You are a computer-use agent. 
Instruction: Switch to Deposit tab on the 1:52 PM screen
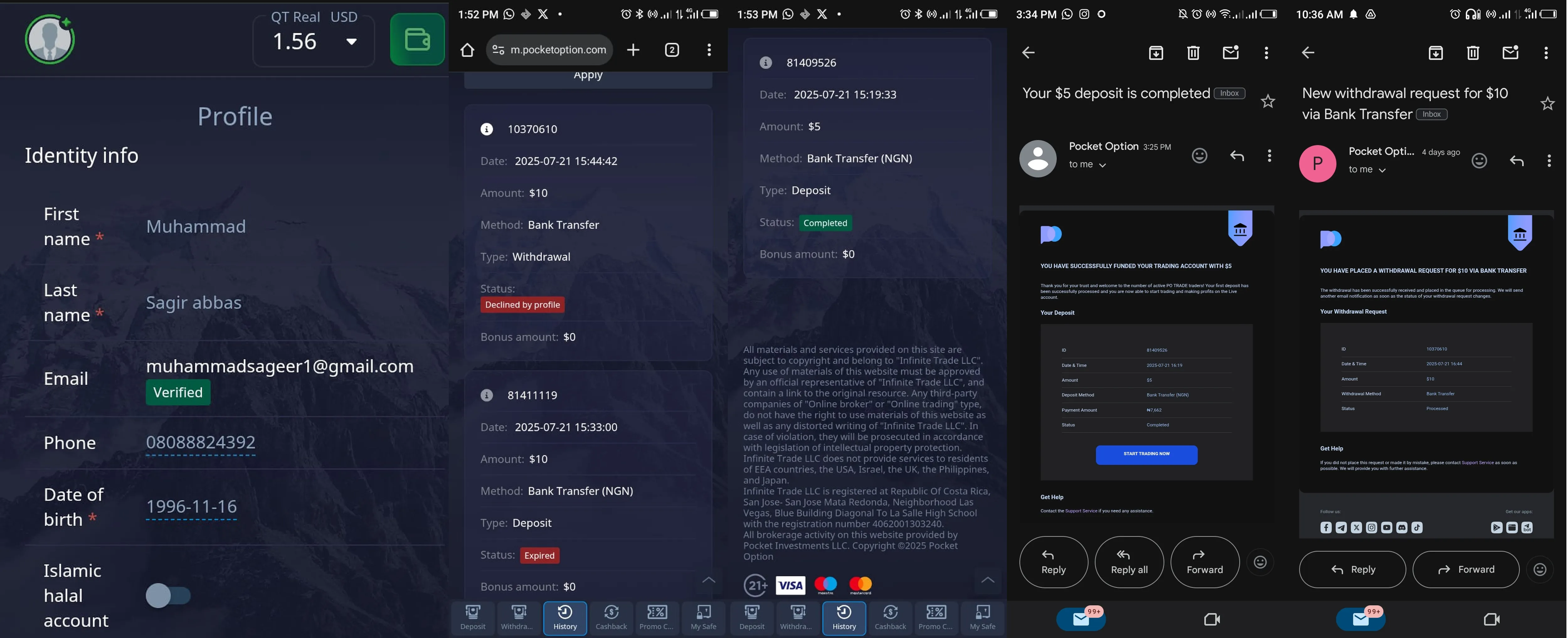(473, 618)
